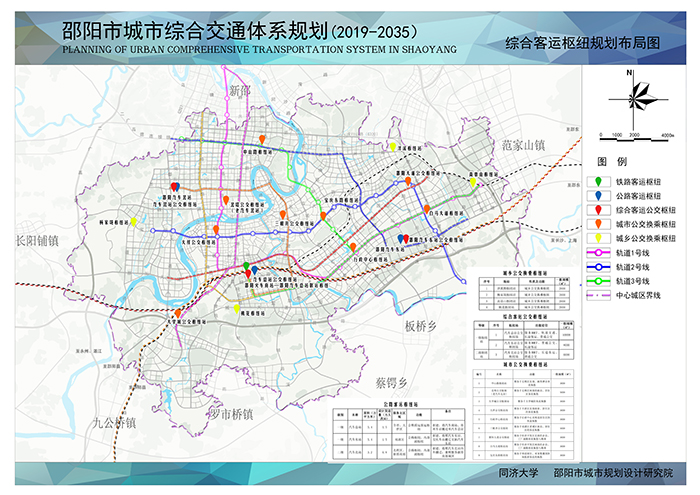Click the red 综合客运公交枢纽 legend marker

[598, 212]
